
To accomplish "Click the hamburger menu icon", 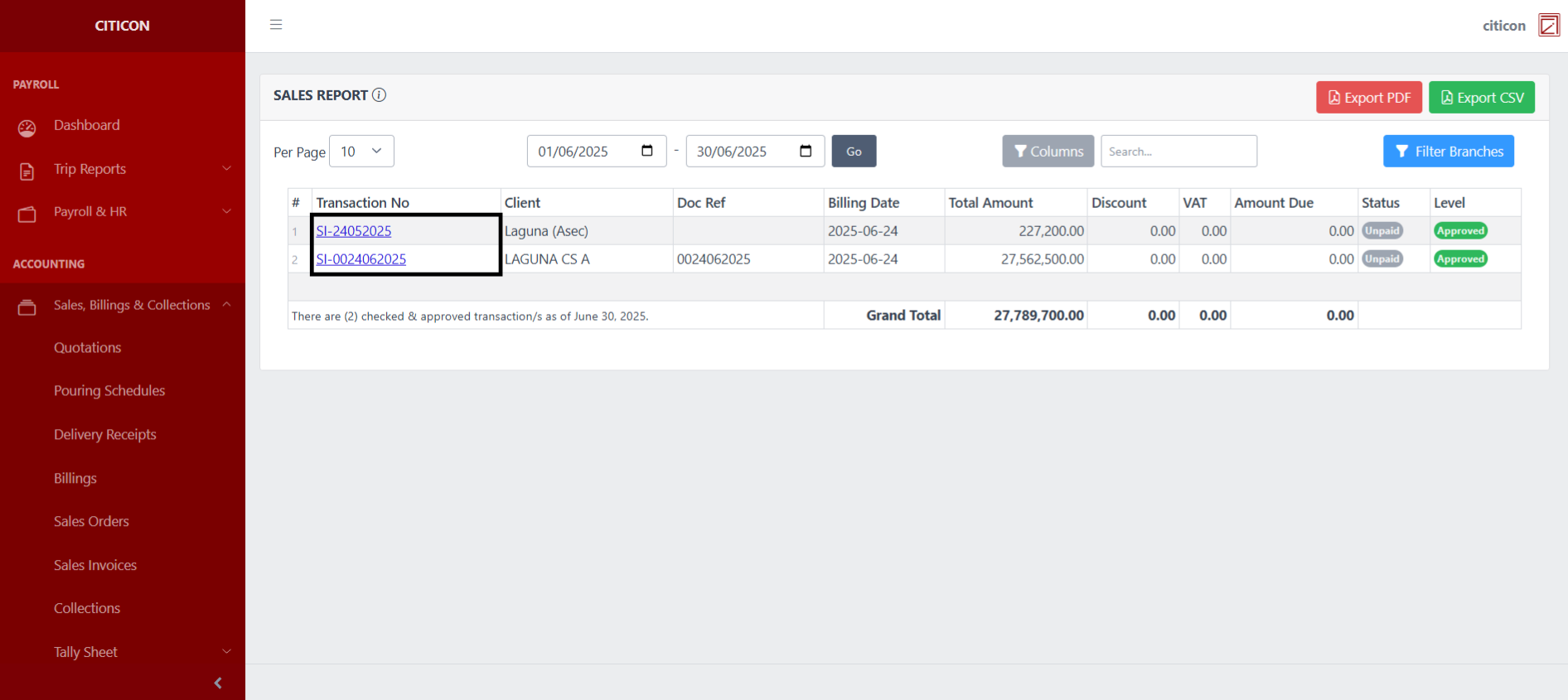I will [276, 25].
